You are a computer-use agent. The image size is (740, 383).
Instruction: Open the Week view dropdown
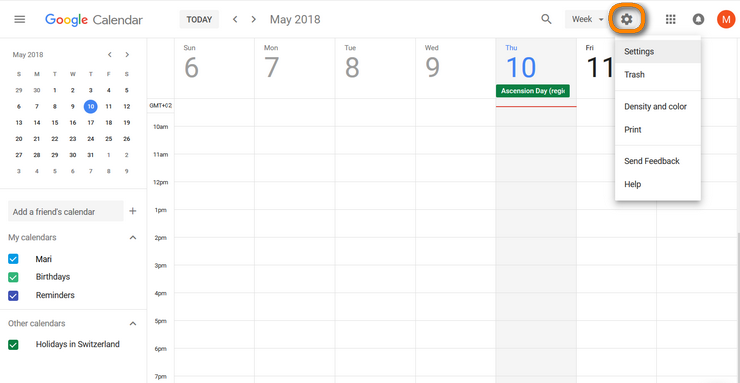pos(587,19)
